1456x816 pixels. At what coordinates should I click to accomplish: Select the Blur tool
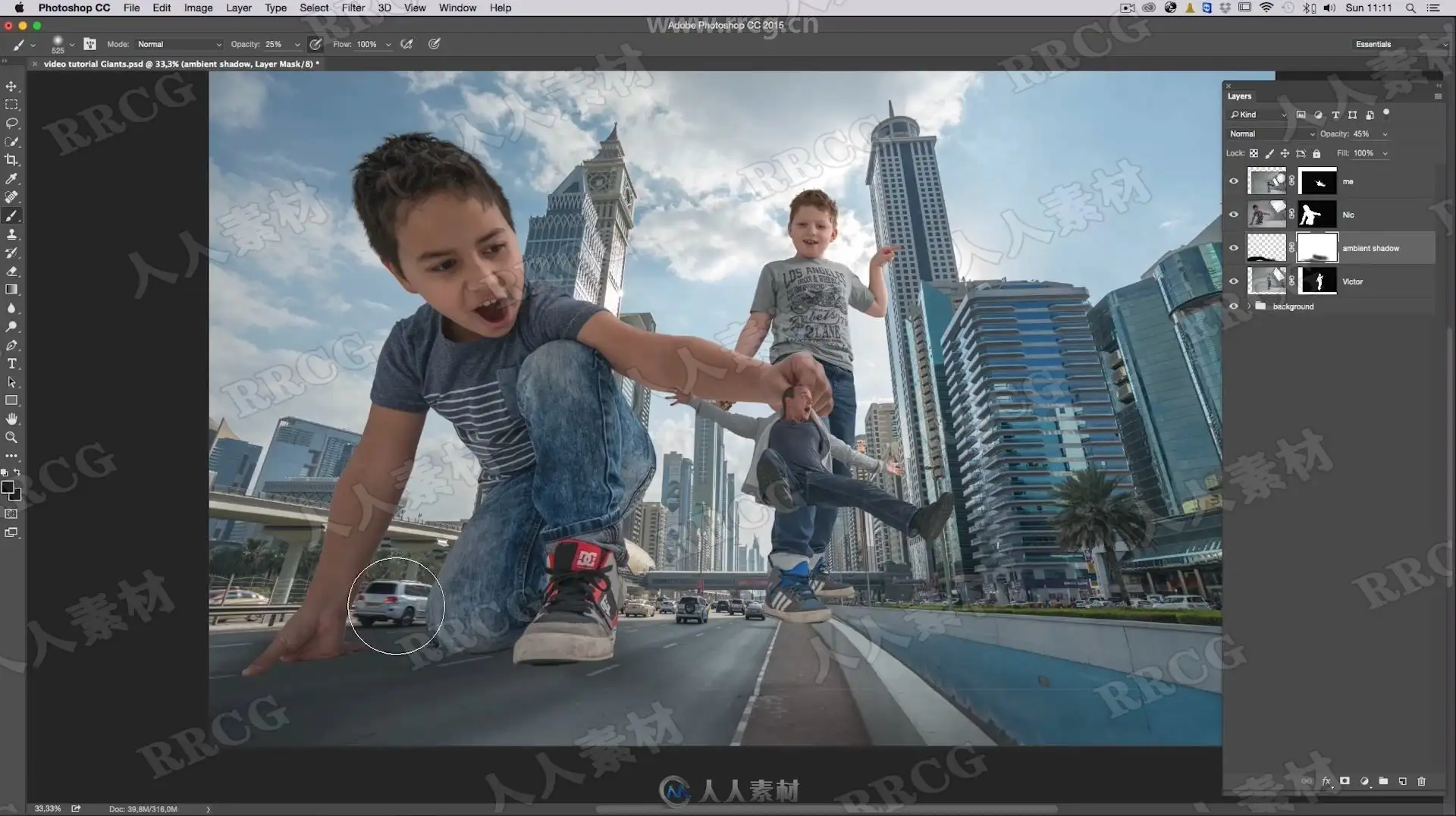click(11, 309)
